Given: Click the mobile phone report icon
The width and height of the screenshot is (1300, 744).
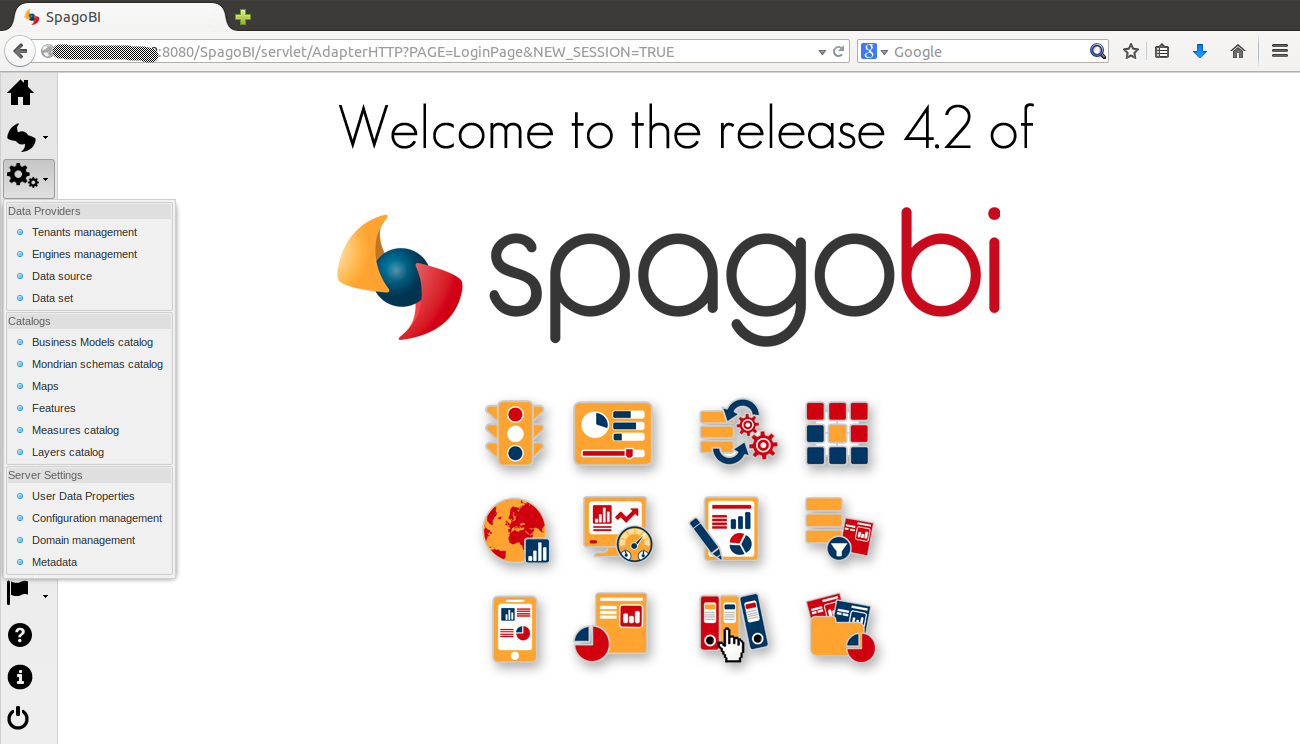Looking at the screenshot, I should point(515,629).
